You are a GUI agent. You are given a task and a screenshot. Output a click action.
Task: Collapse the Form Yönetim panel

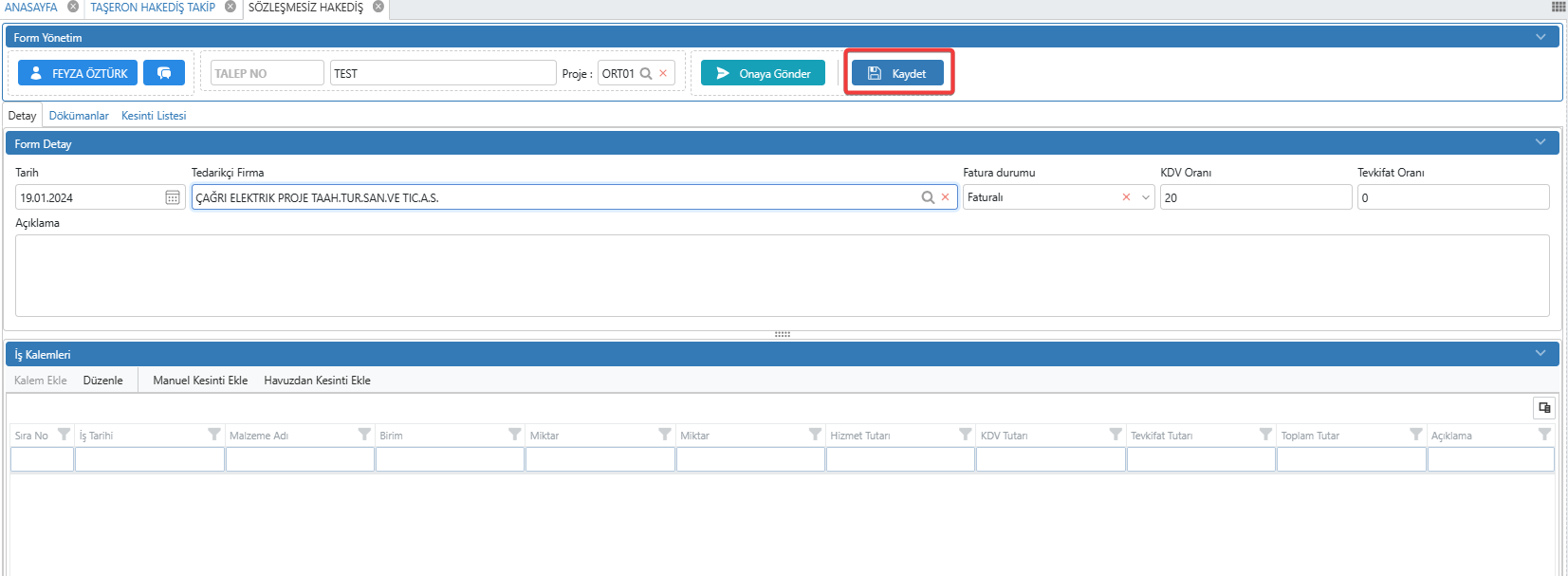(1540, 37)
